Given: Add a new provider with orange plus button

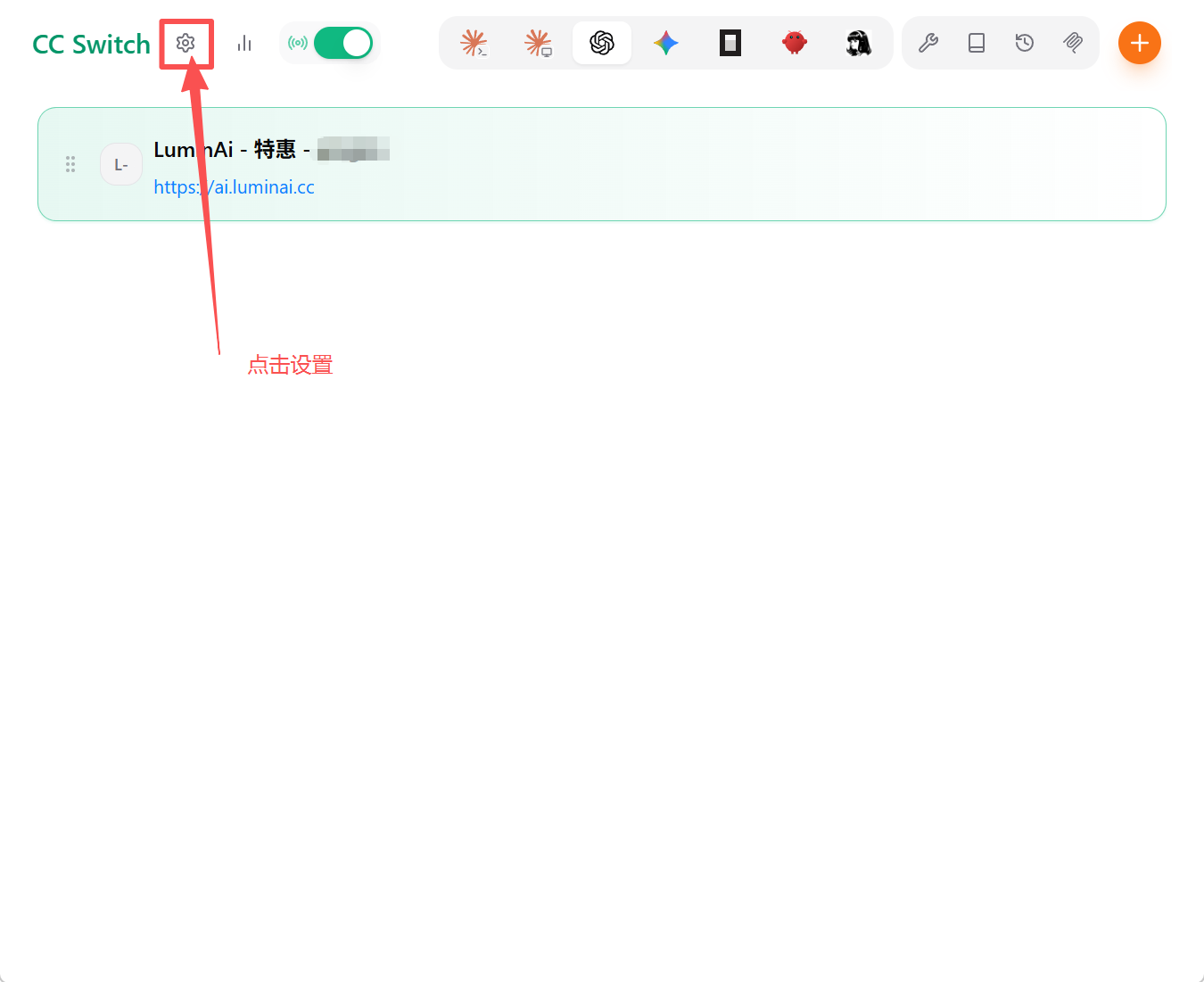Looking at the screenshot, I should [x=1140, y=43].
